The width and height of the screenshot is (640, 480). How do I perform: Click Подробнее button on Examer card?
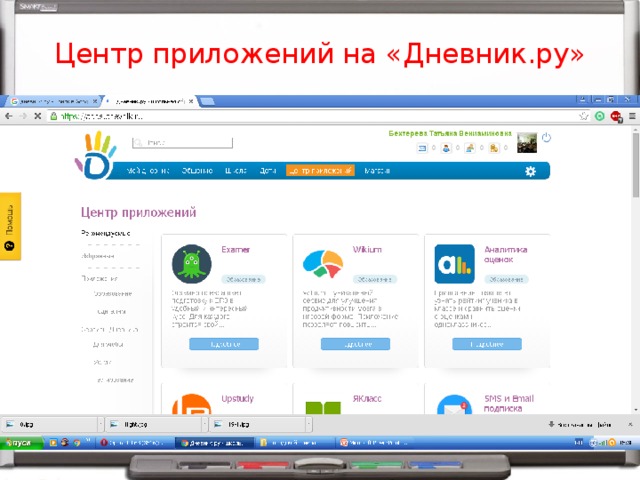(x=224, y=344)
